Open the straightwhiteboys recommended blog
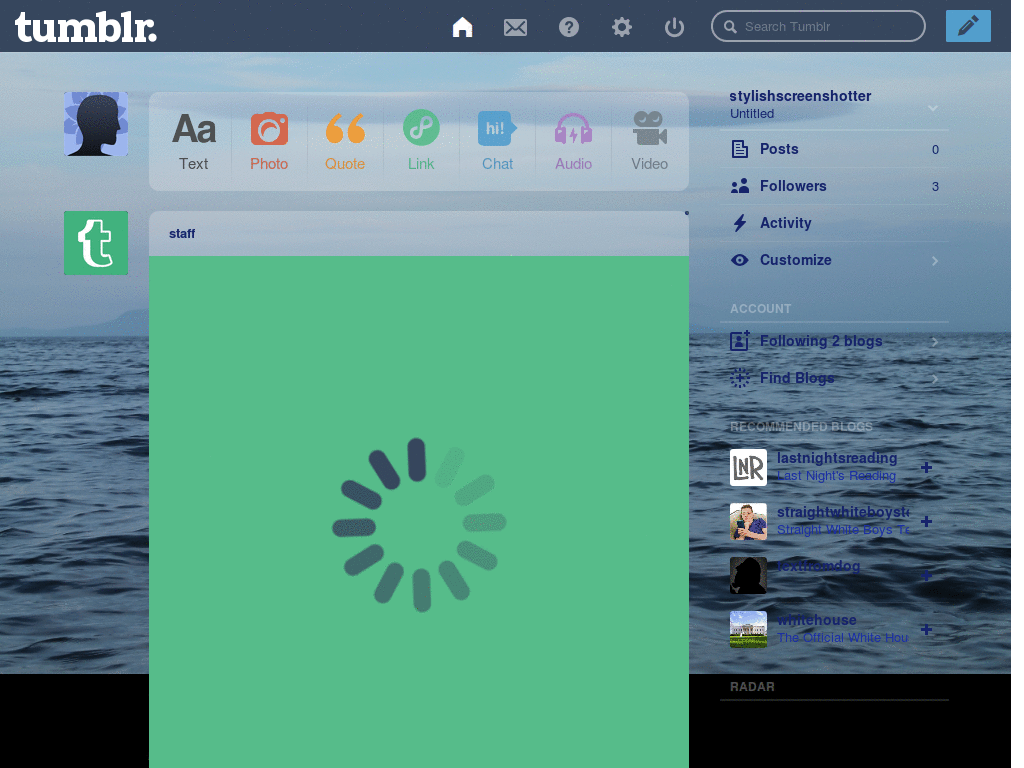 click(842, 512)
